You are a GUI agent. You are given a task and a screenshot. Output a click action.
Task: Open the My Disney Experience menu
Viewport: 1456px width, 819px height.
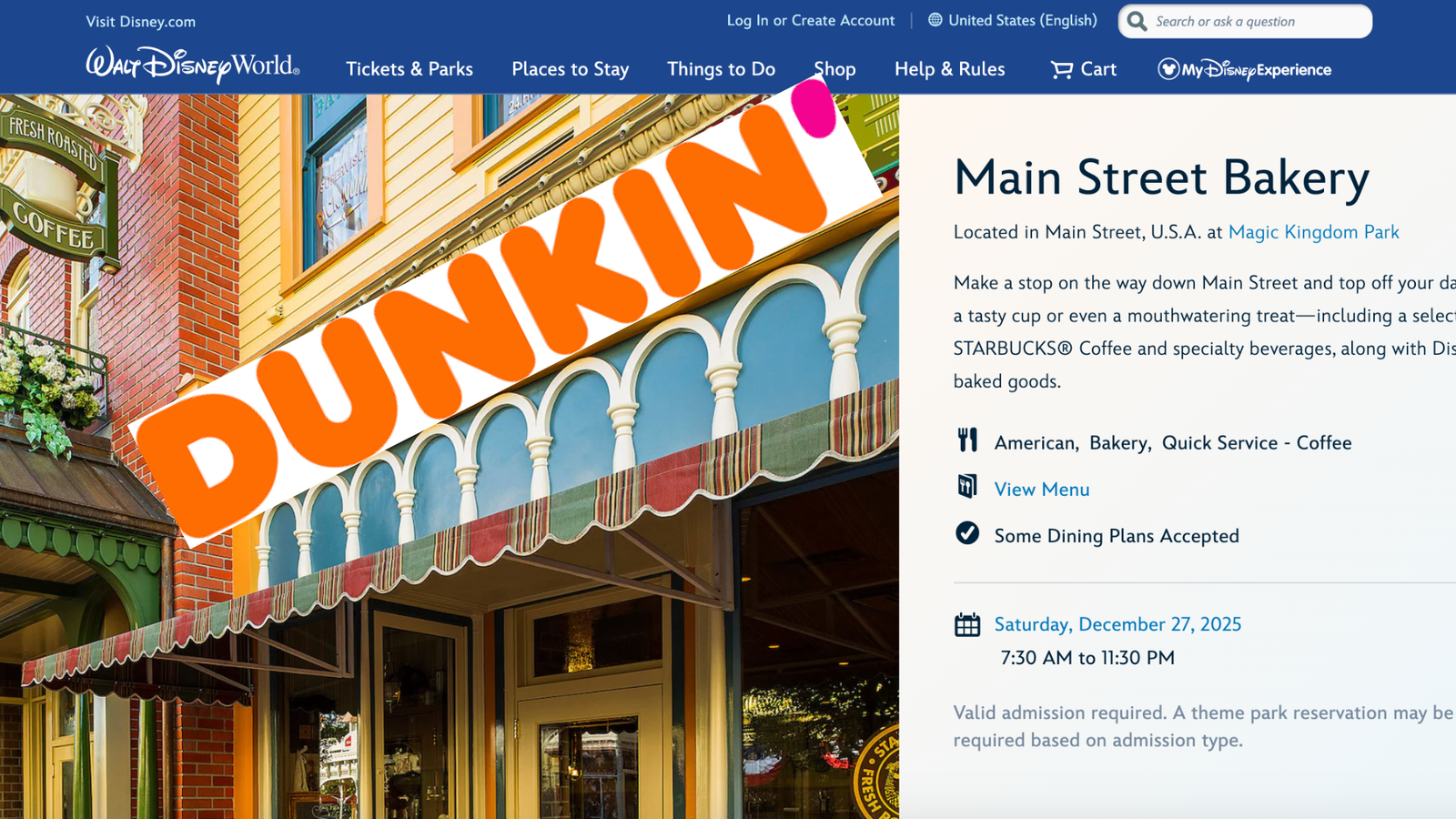pyautogui.click(x=1244, y=69)
